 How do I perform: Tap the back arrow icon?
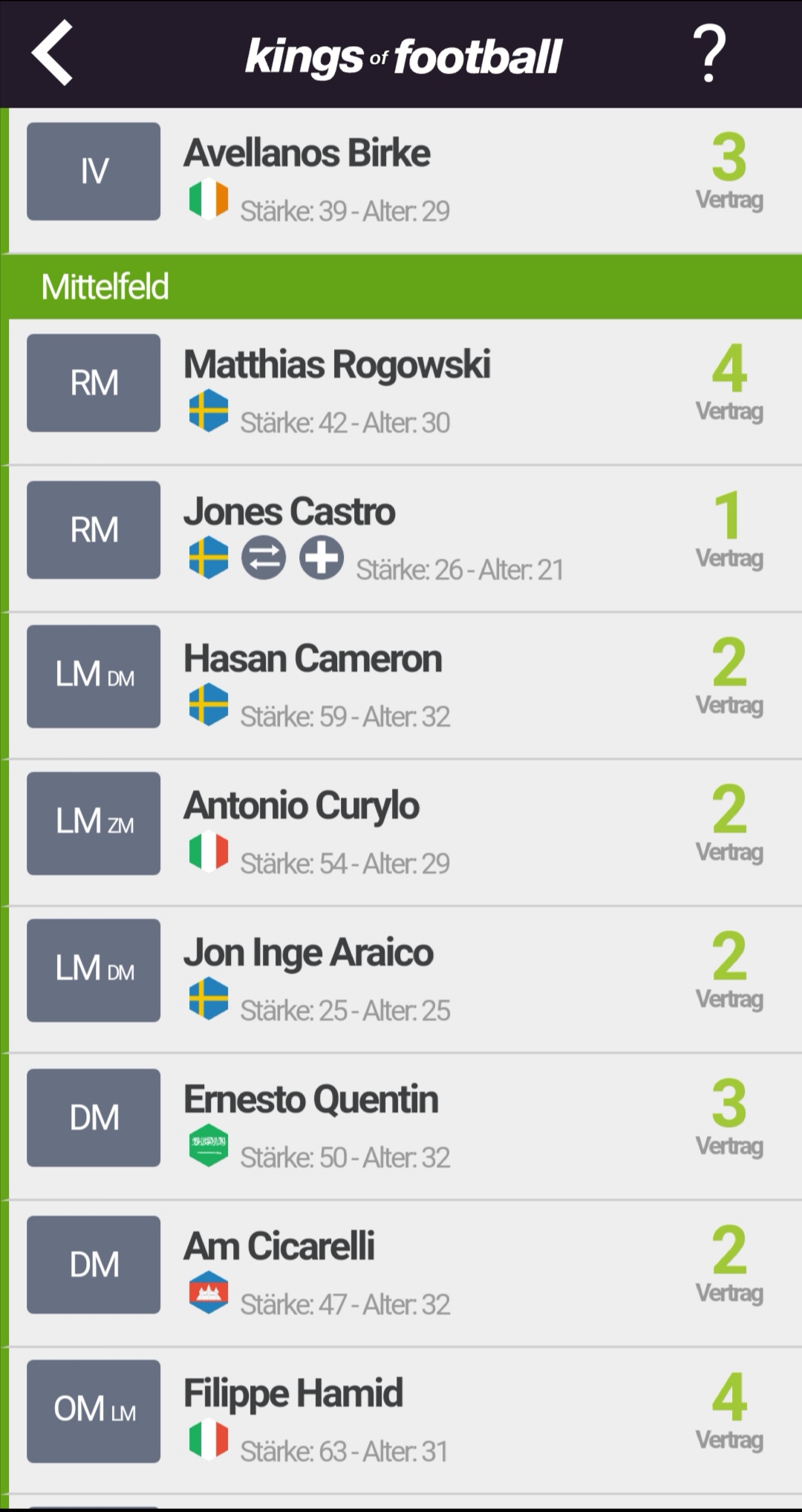[x=52, y=52]
